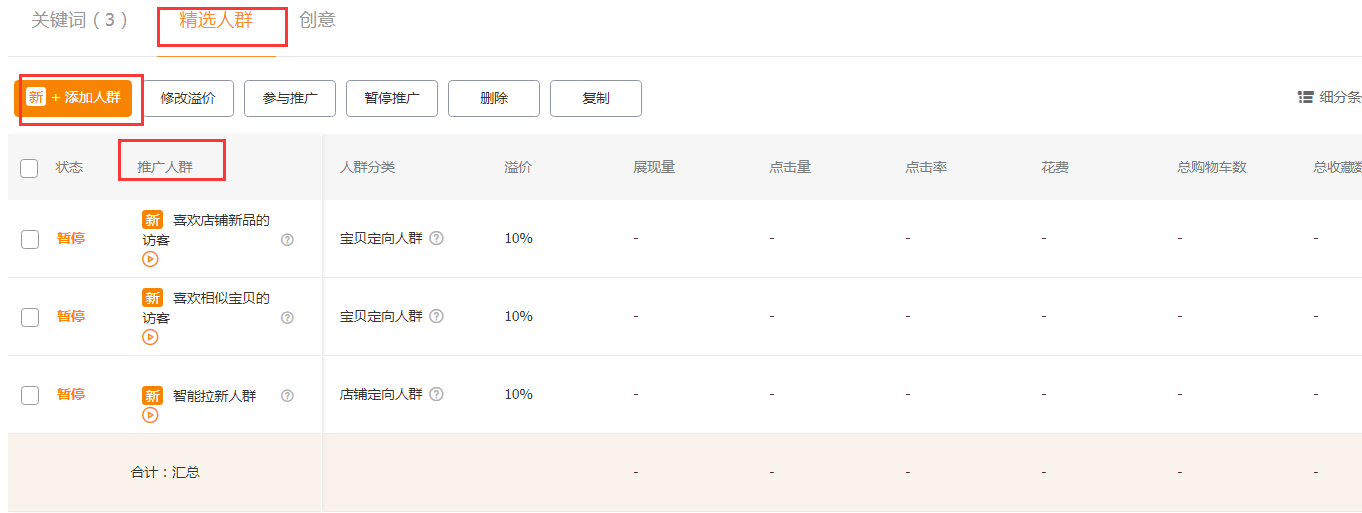Image resolution: width=1362 pixels, height=513 pixels.
Task: Click the 新 badge on 智能拉新人群
Action: point(152,395)
